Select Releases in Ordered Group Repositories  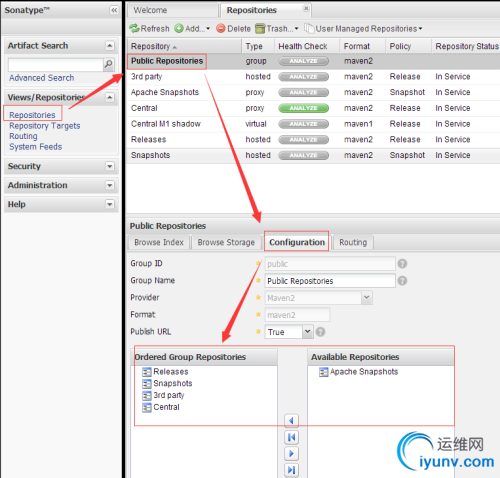coord(165,372)
